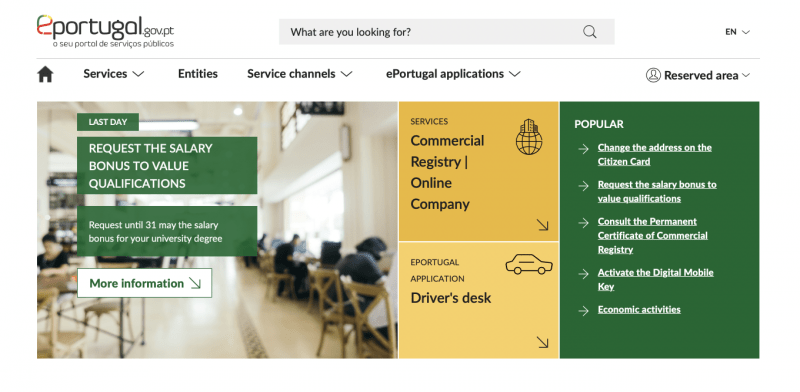
Task: Click the arrow beside Economic activities
Action: point(583,311)
